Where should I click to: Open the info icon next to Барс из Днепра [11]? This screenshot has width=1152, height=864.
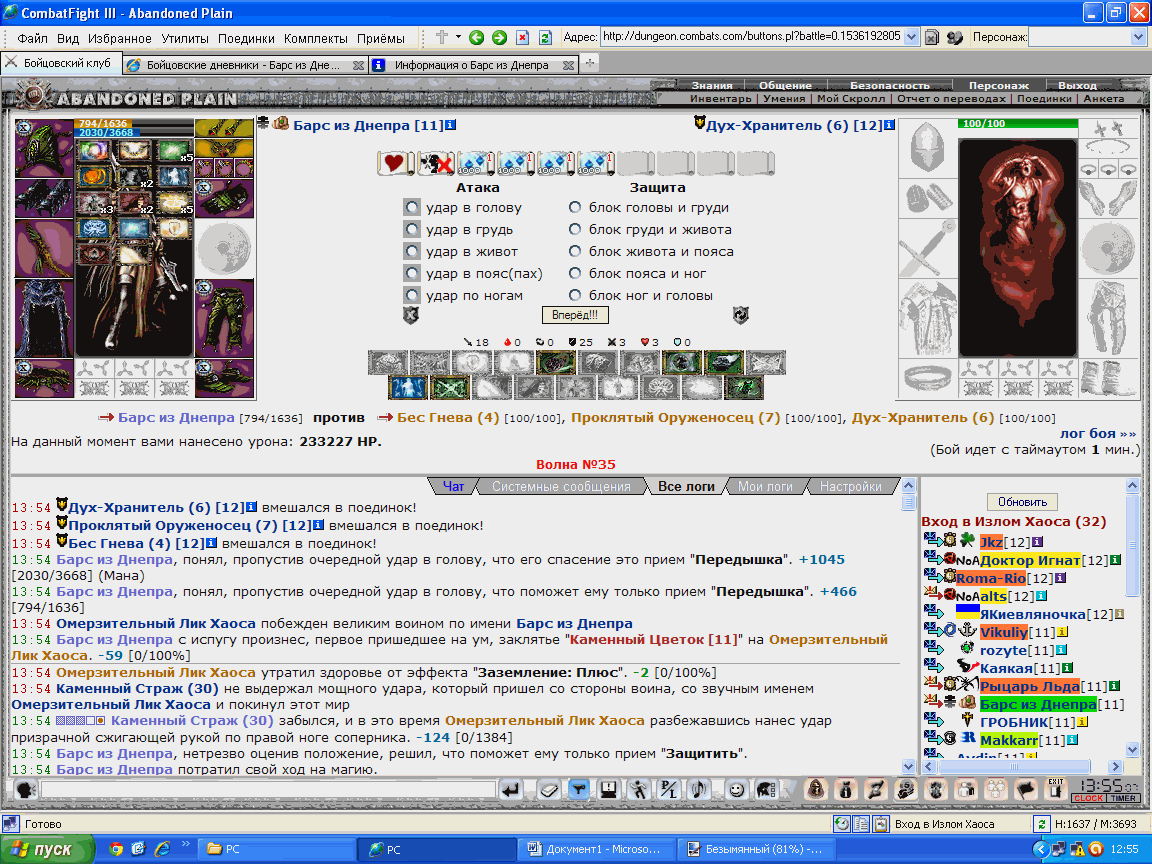click(x=450, y=125)
